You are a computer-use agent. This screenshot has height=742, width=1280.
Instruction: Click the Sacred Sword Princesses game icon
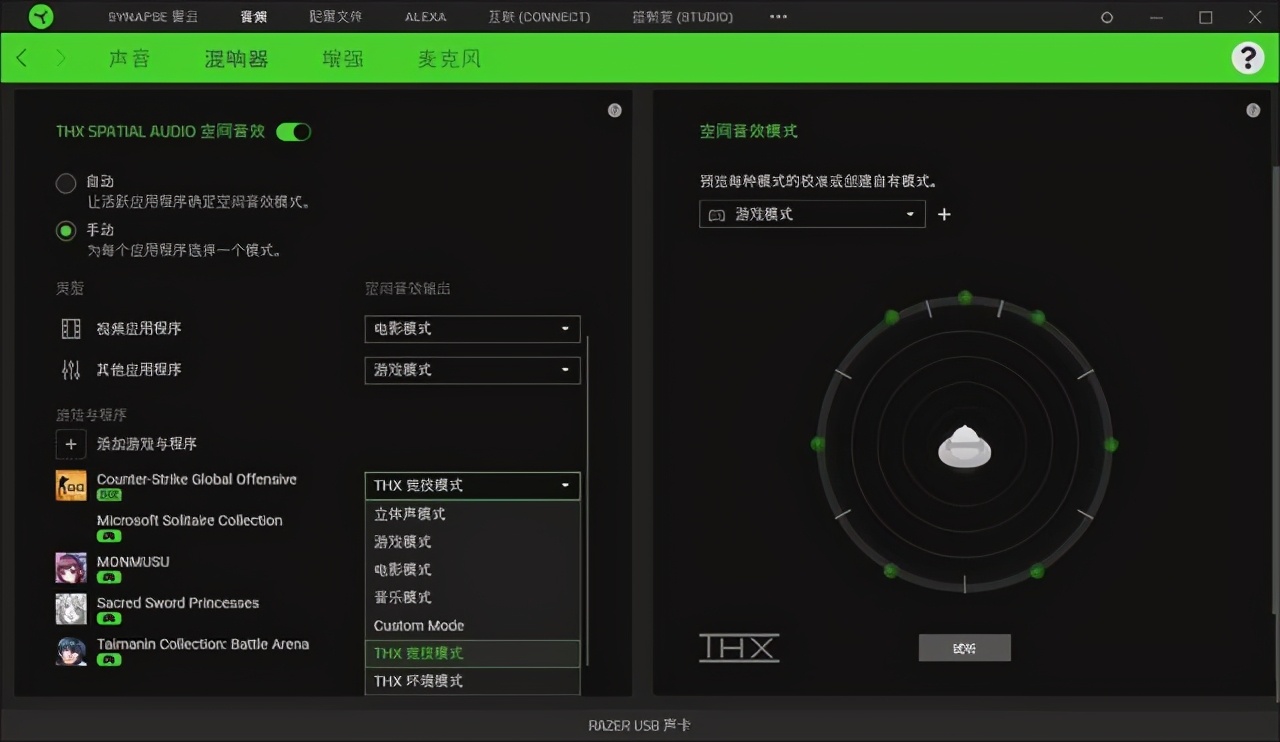click(71, 609)
